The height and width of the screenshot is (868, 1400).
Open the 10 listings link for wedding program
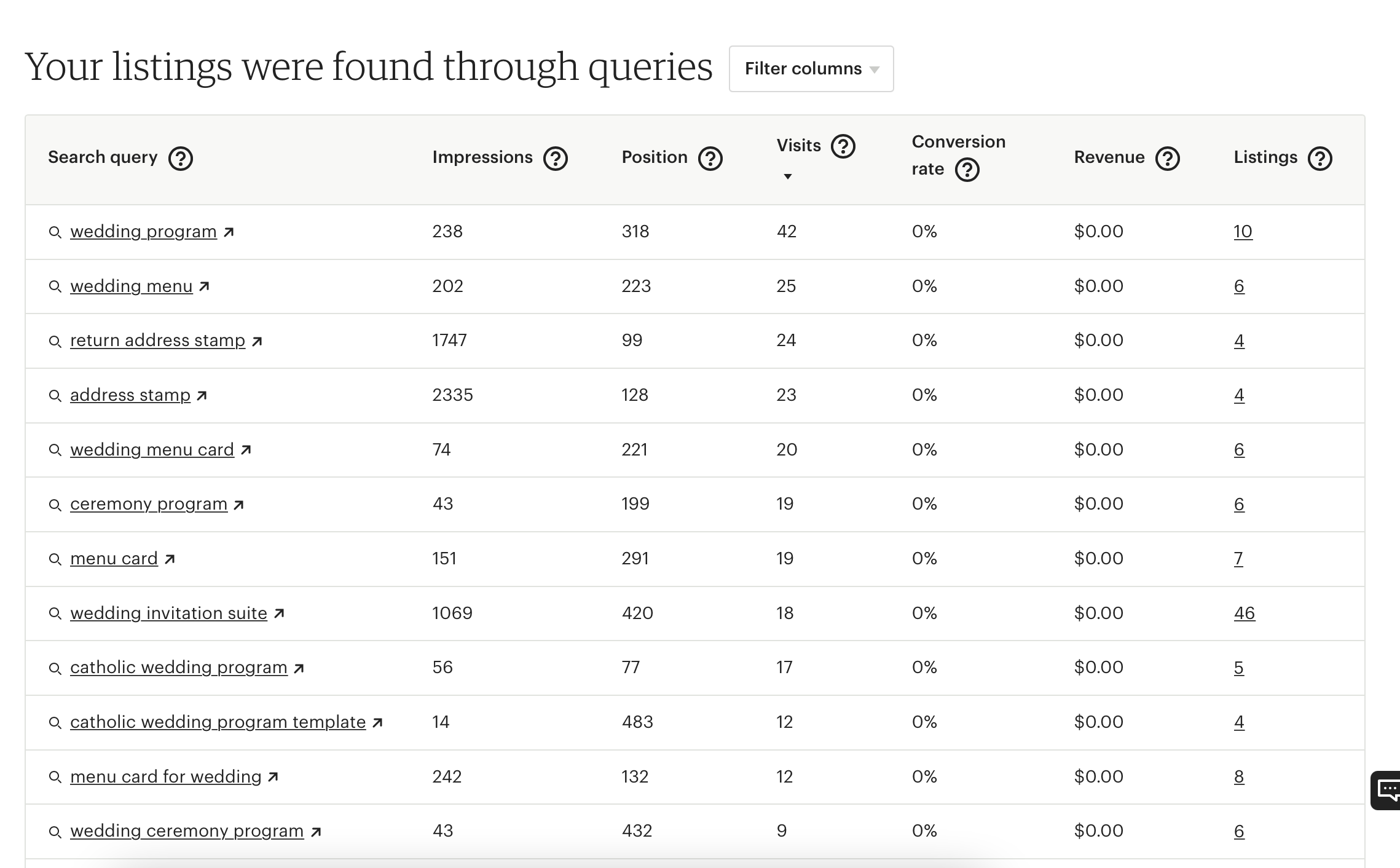pos(1243,232)
